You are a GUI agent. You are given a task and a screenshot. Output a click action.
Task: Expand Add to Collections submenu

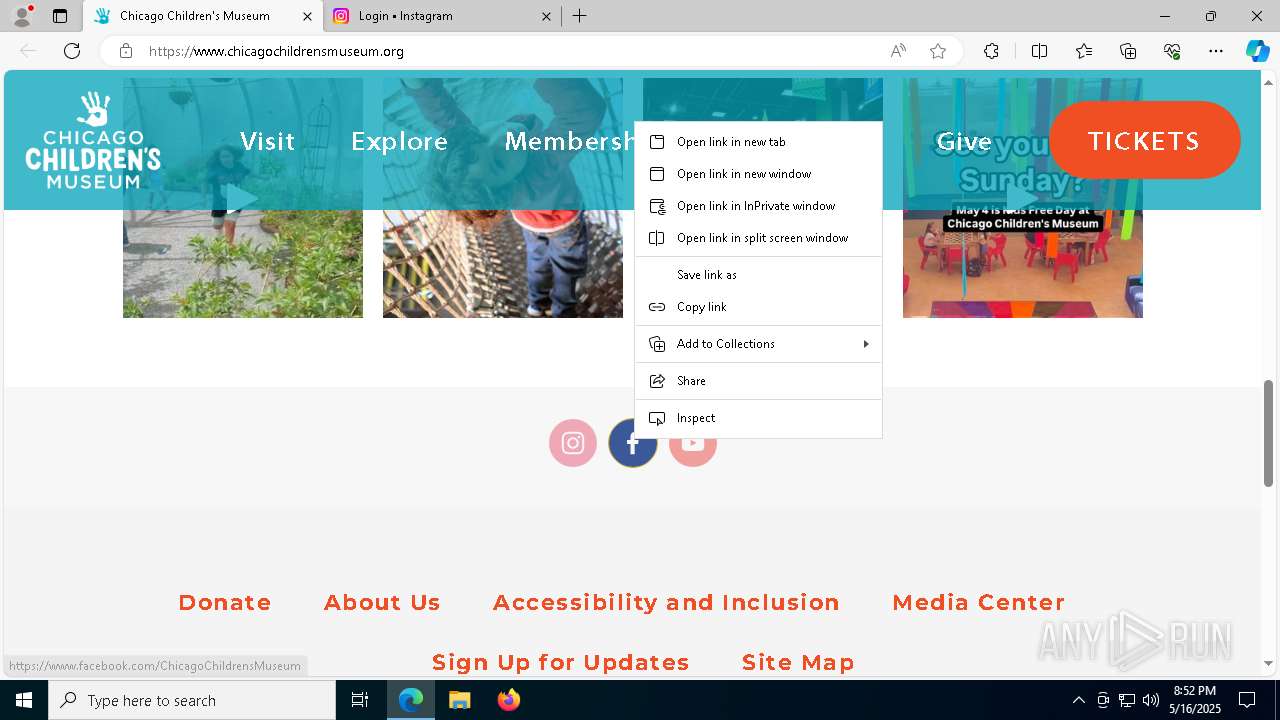click(758, 344)
